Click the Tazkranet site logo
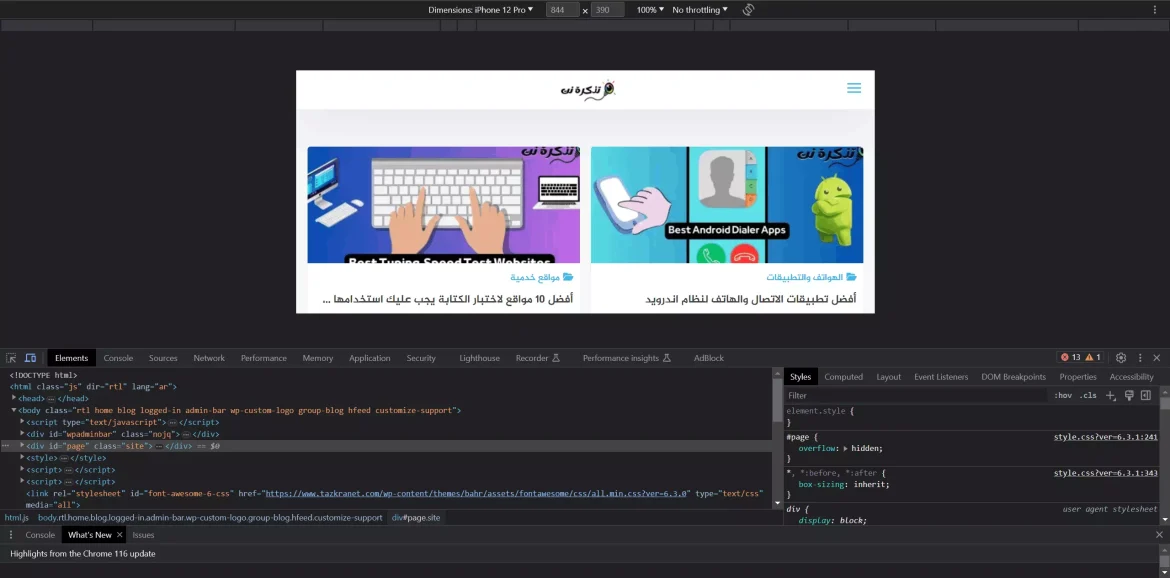Screen dimensions: 1170x578 [587, 89]
